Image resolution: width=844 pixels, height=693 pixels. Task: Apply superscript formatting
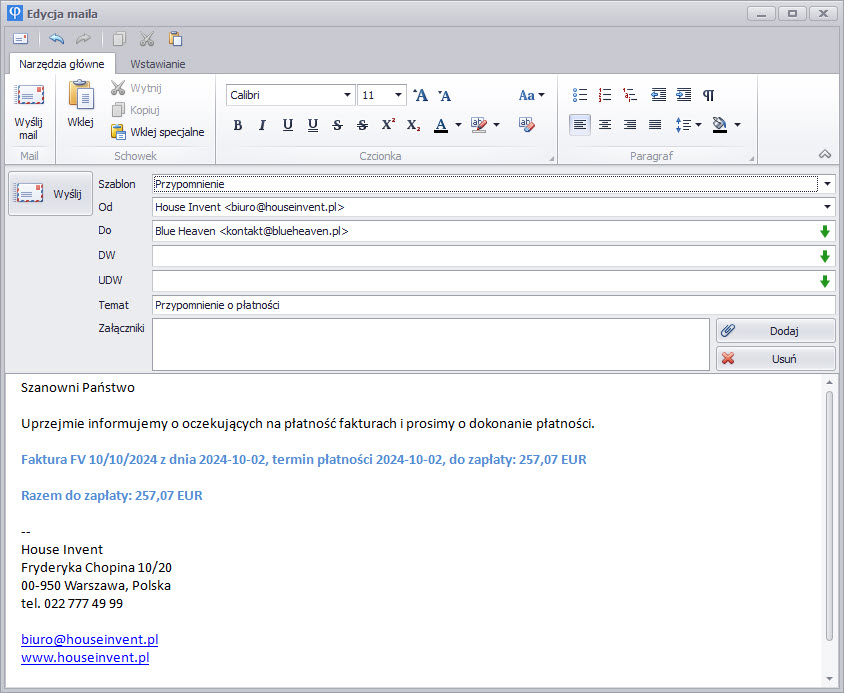point(388,125)
